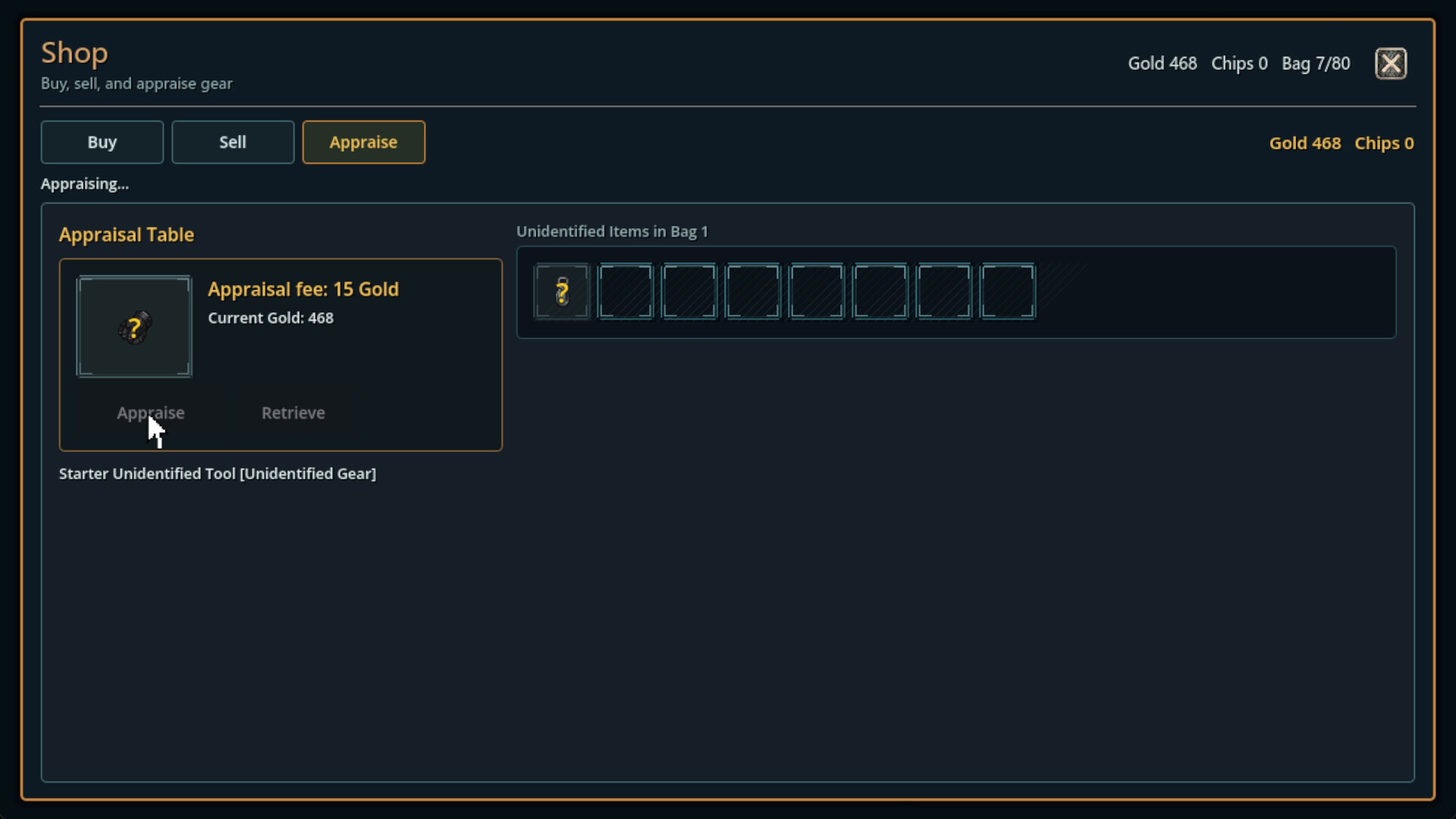
Task: Click the Buy, sell, and appraise gear subtitle
Action: click(136, 83)
